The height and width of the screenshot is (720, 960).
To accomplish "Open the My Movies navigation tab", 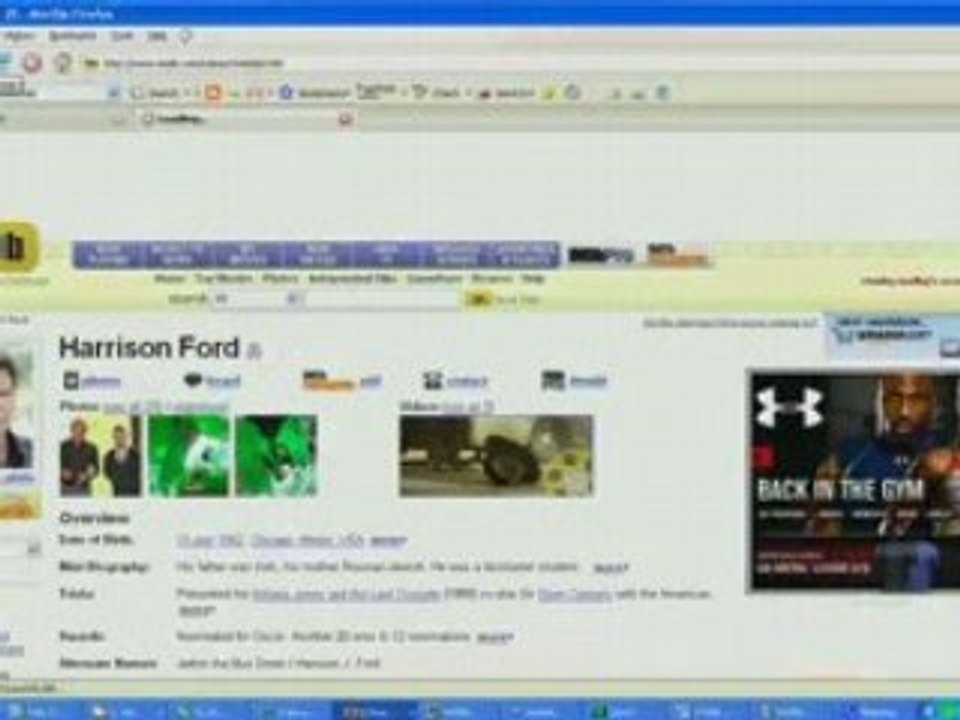I will coord(248,255).
